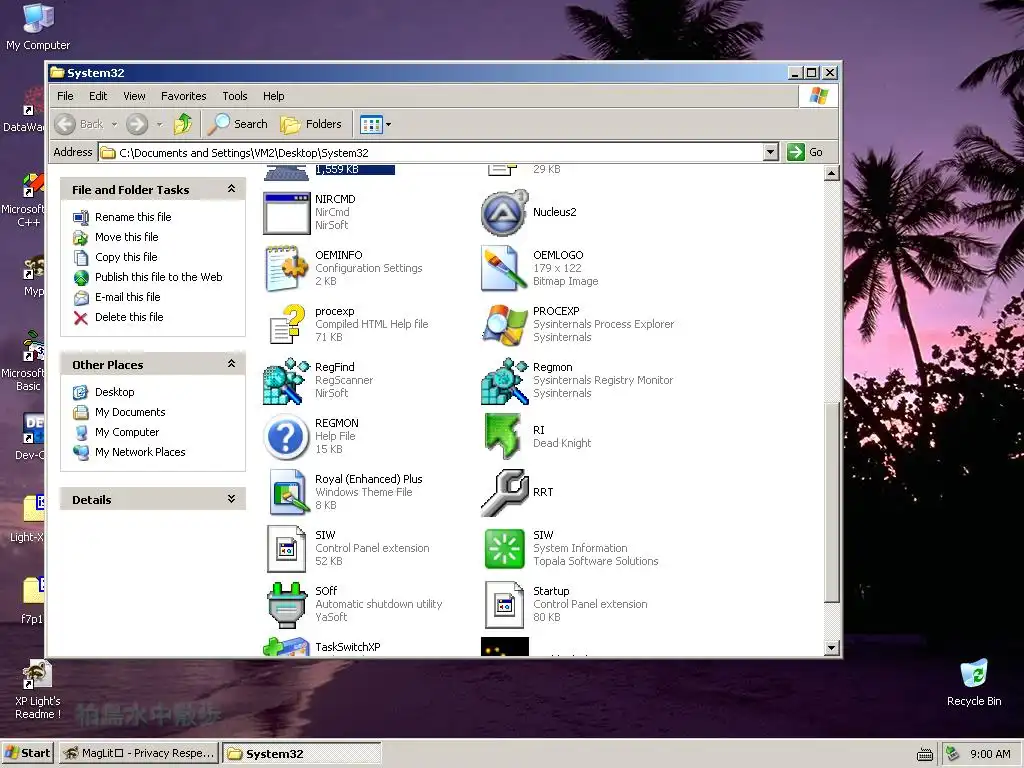The height and width of the screenshot is (768, 1024).
Task: Click System32 taskbar button
Action: 302,753
